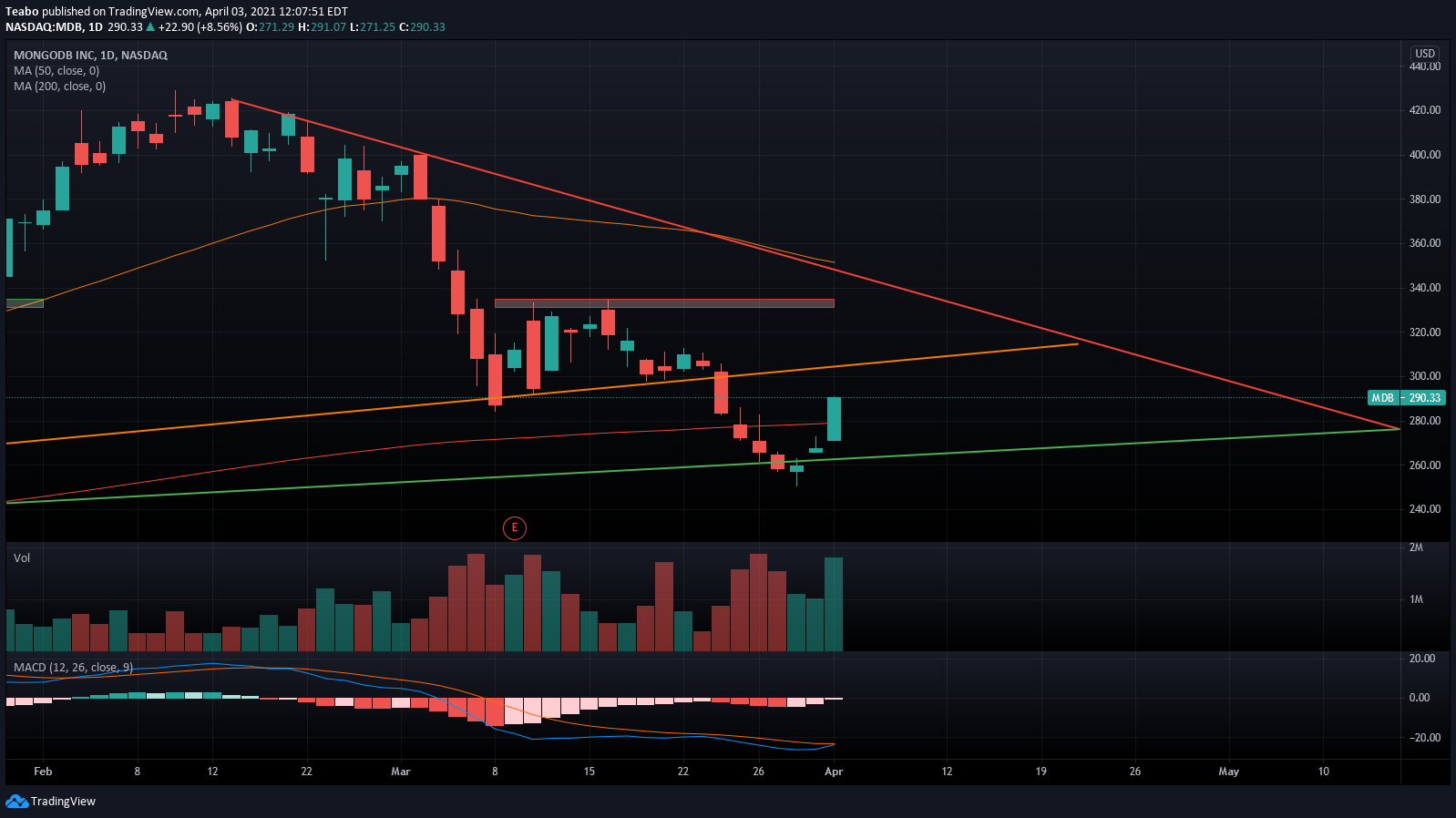Click the MA (50, close, 0) indicator label
Screen dimensions: 1456x818
pyautogui.click(x=56, y=71)
